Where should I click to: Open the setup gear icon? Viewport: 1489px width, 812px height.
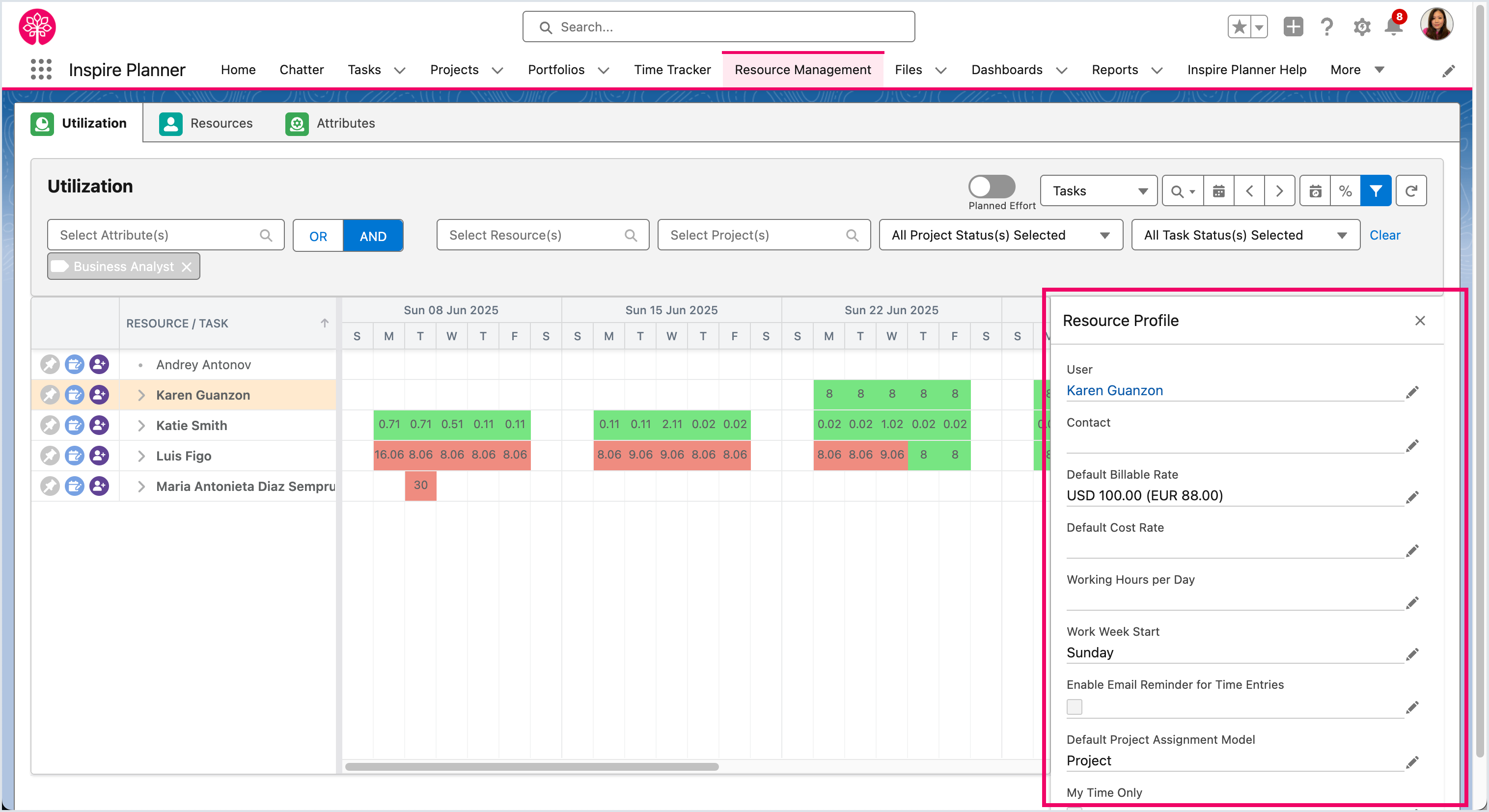[x=1362, y=27]
